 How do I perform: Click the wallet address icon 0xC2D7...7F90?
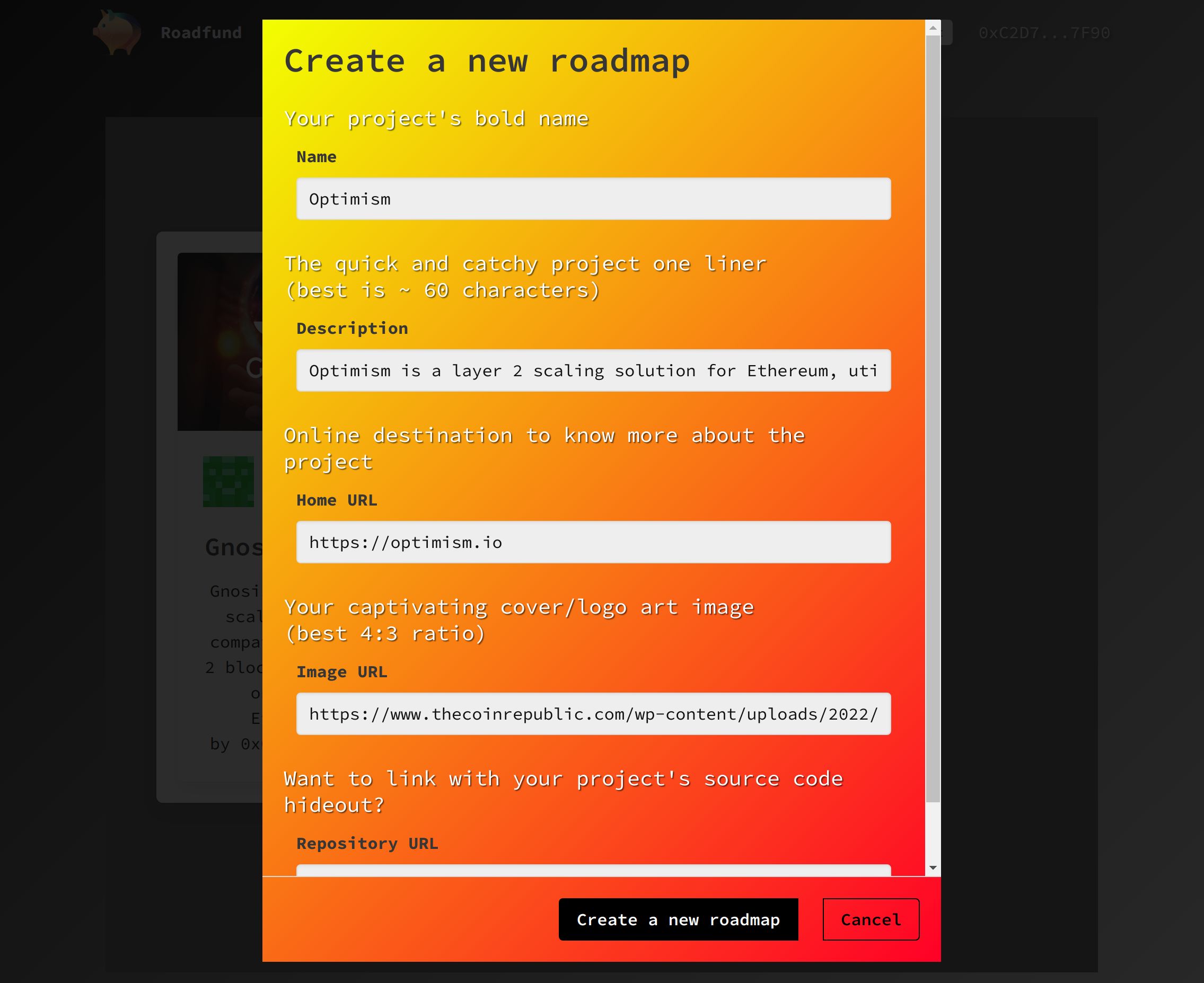pyautogui.click(x=1044, y=33)
